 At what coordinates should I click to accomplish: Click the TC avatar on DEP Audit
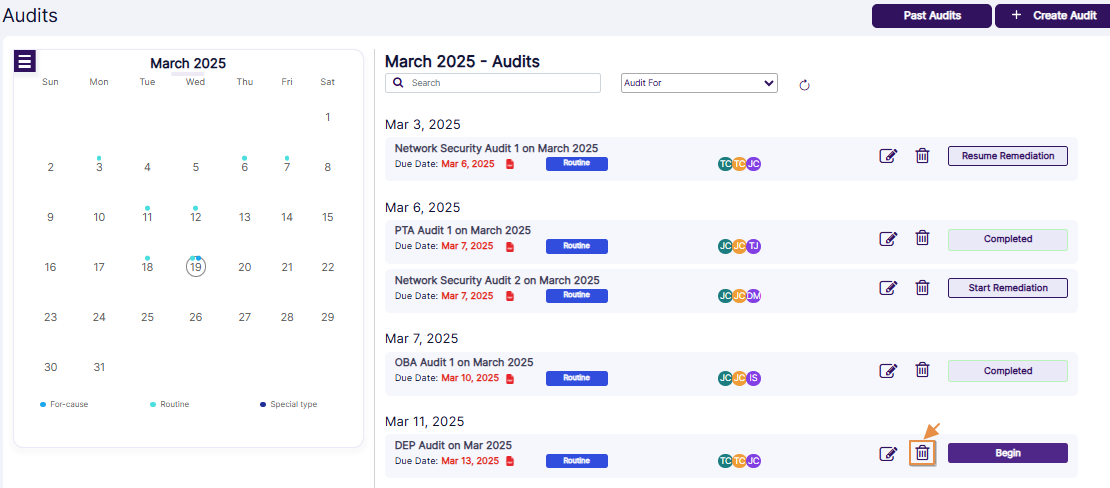[725, 461]
